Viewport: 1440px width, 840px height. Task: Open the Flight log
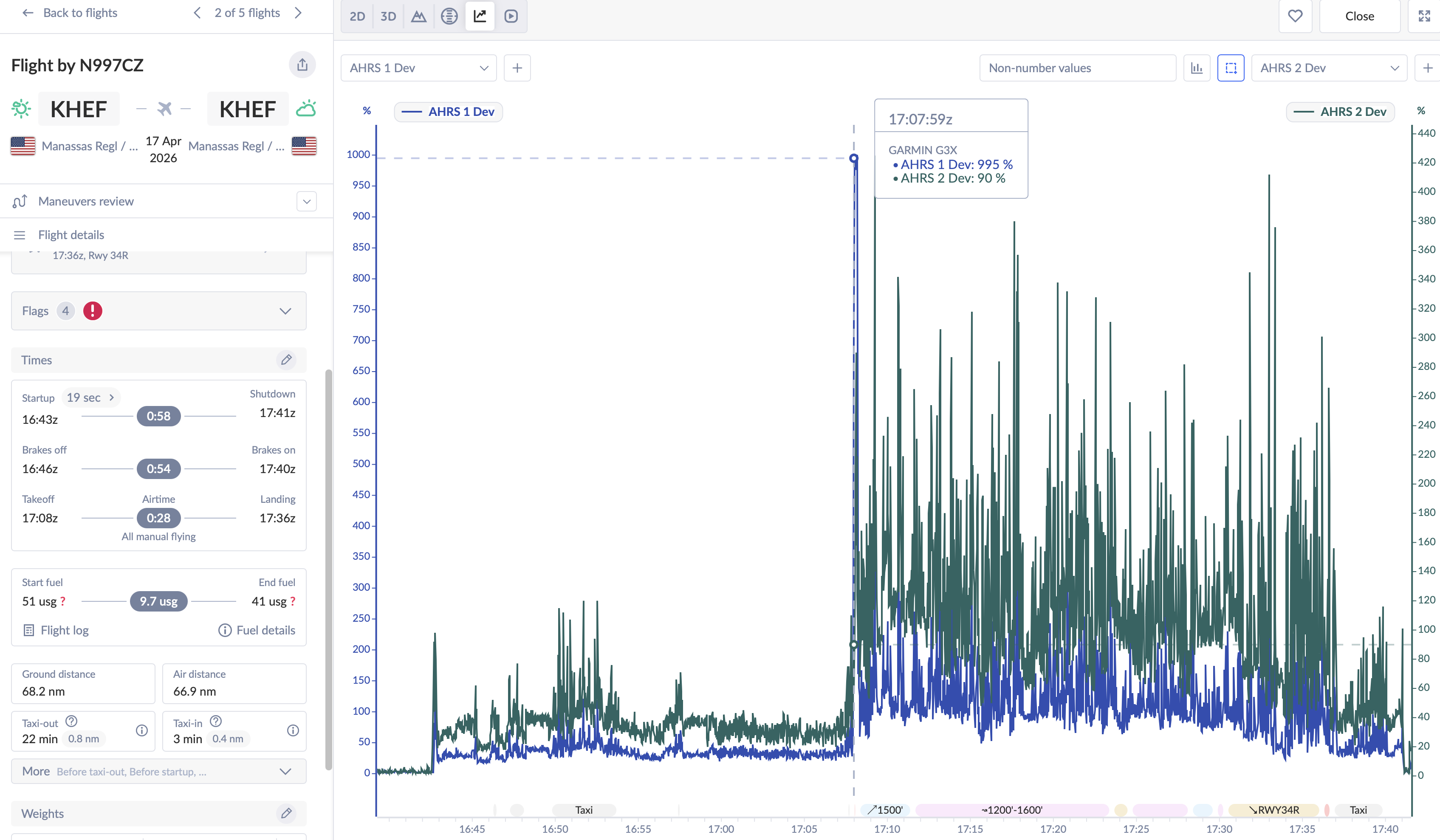point(56,630)
